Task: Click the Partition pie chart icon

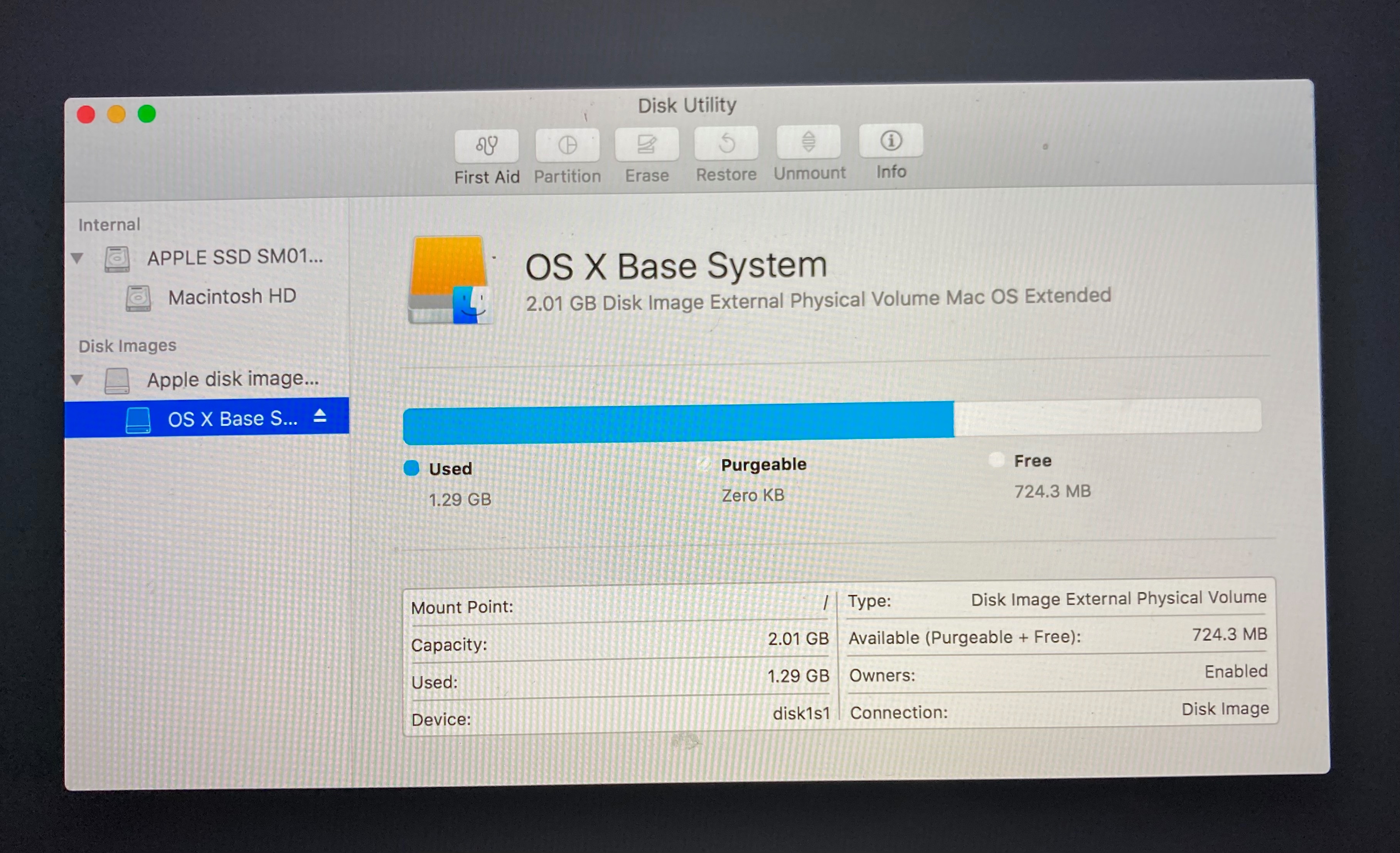Action: (x=567, y=144)
